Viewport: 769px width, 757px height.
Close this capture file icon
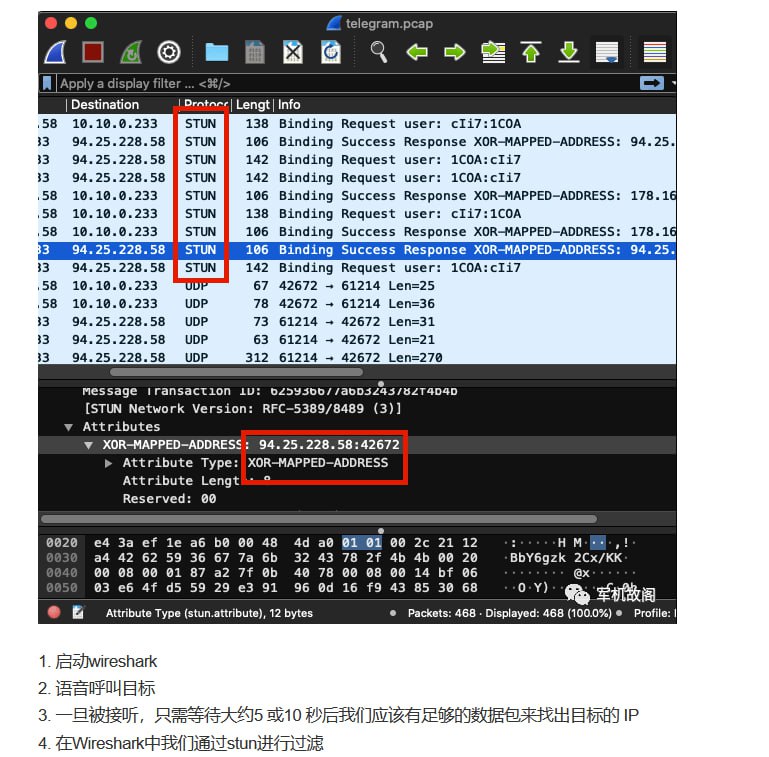293,52
